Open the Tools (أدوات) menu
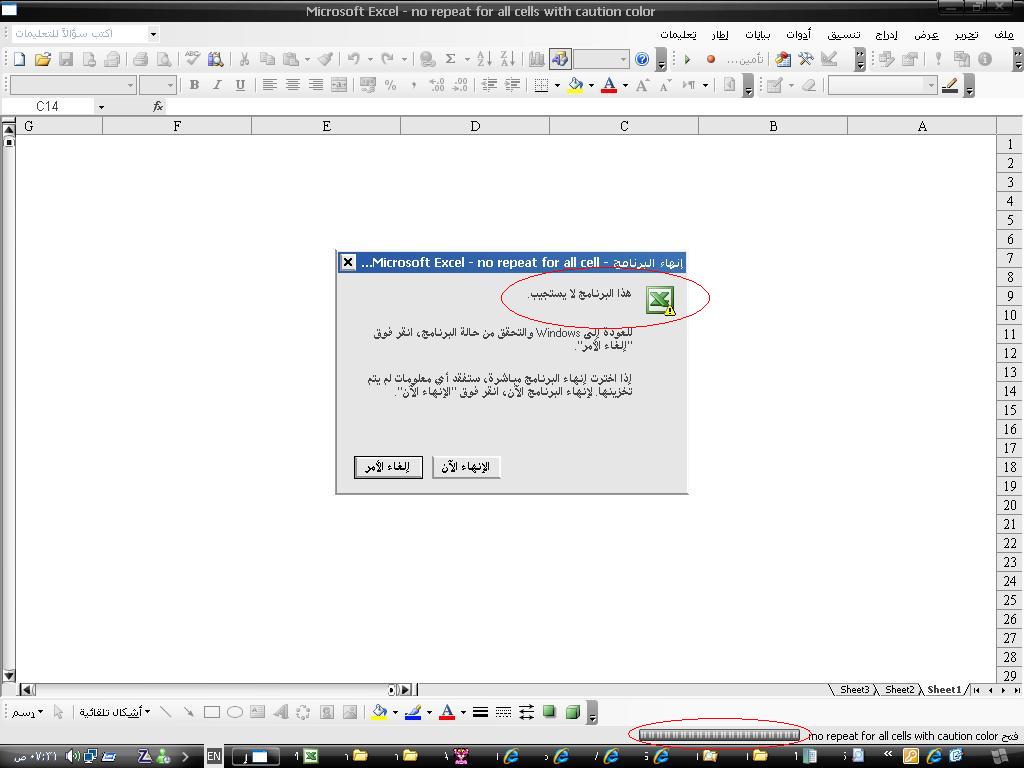1024x768 pixels. coord(798,34)
